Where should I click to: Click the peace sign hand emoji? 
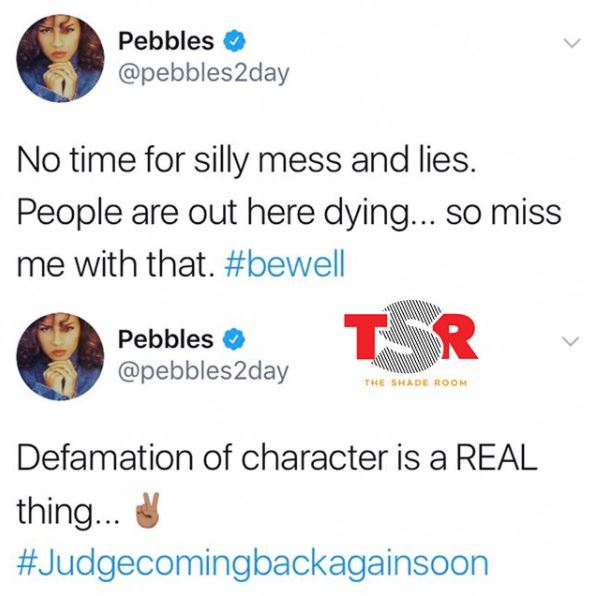click(x=146, y=510)
